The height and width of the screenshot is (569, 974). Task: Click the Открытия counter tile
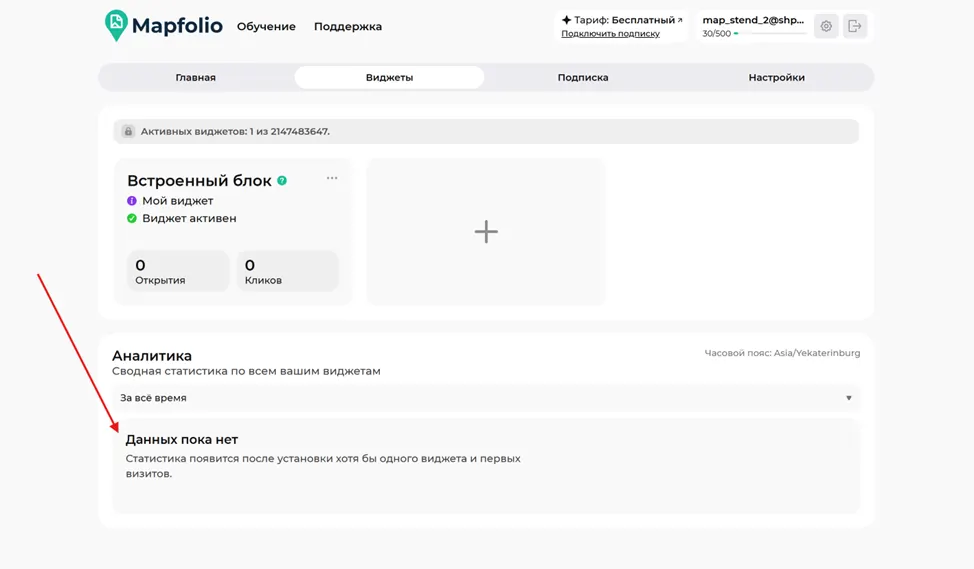coord(178,271)
